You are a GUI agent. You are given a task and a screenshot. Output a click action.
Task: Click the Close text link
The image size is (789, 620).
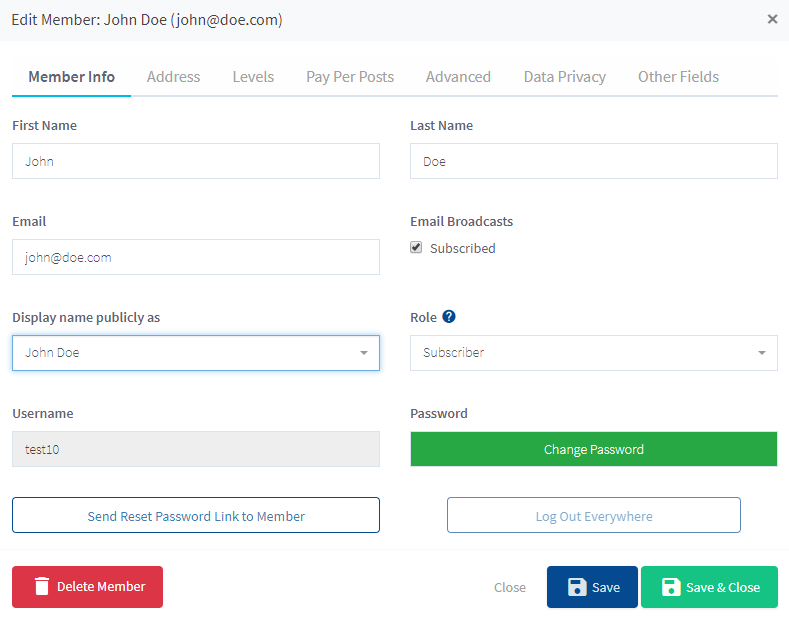pos(510,587)
